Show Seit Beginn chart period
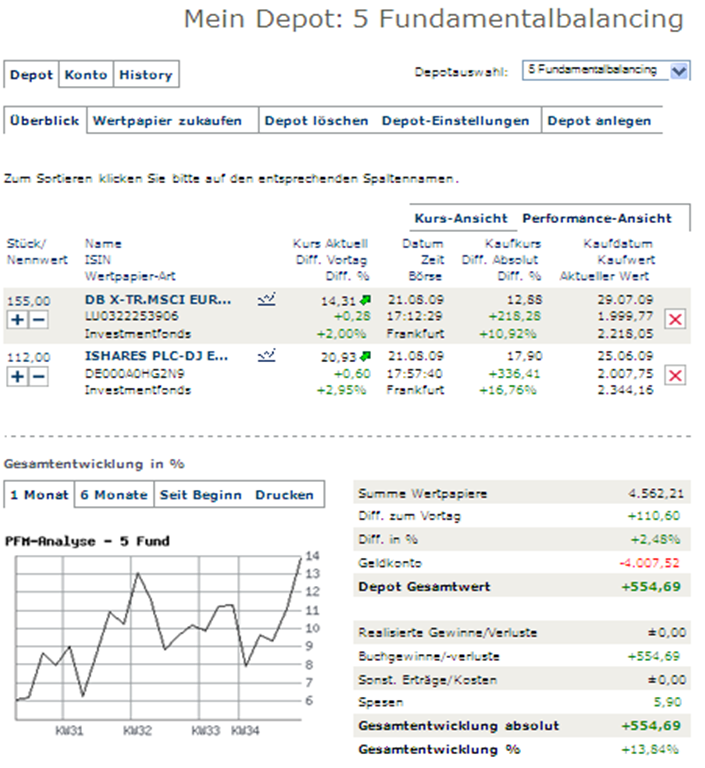This screenshot has width=705, height=768. 201,495
